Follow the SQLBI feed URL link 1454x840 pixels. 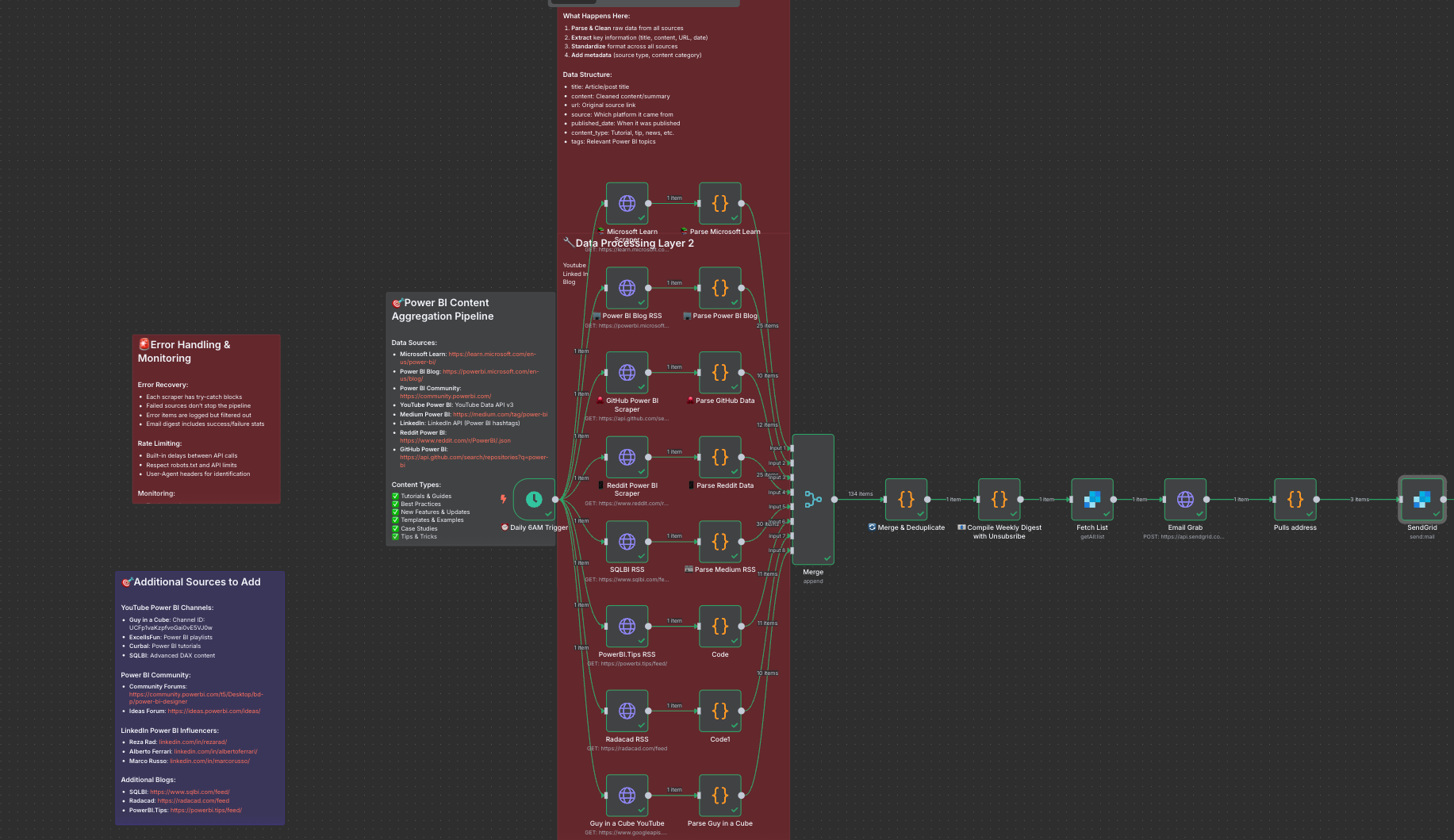[190, 791]
